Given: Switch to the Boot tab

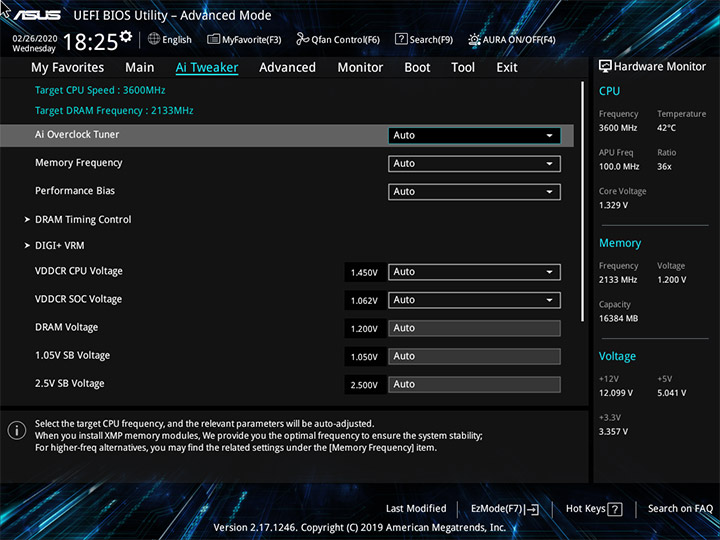Looking at the screenshot, I should [x=417, y=68].
